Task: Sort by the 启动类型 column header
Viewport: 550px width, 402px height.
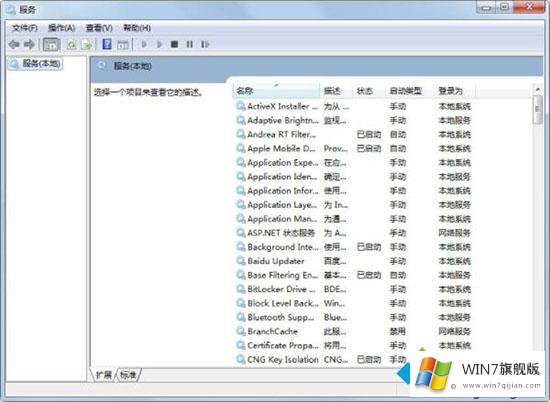Action: 409,91
